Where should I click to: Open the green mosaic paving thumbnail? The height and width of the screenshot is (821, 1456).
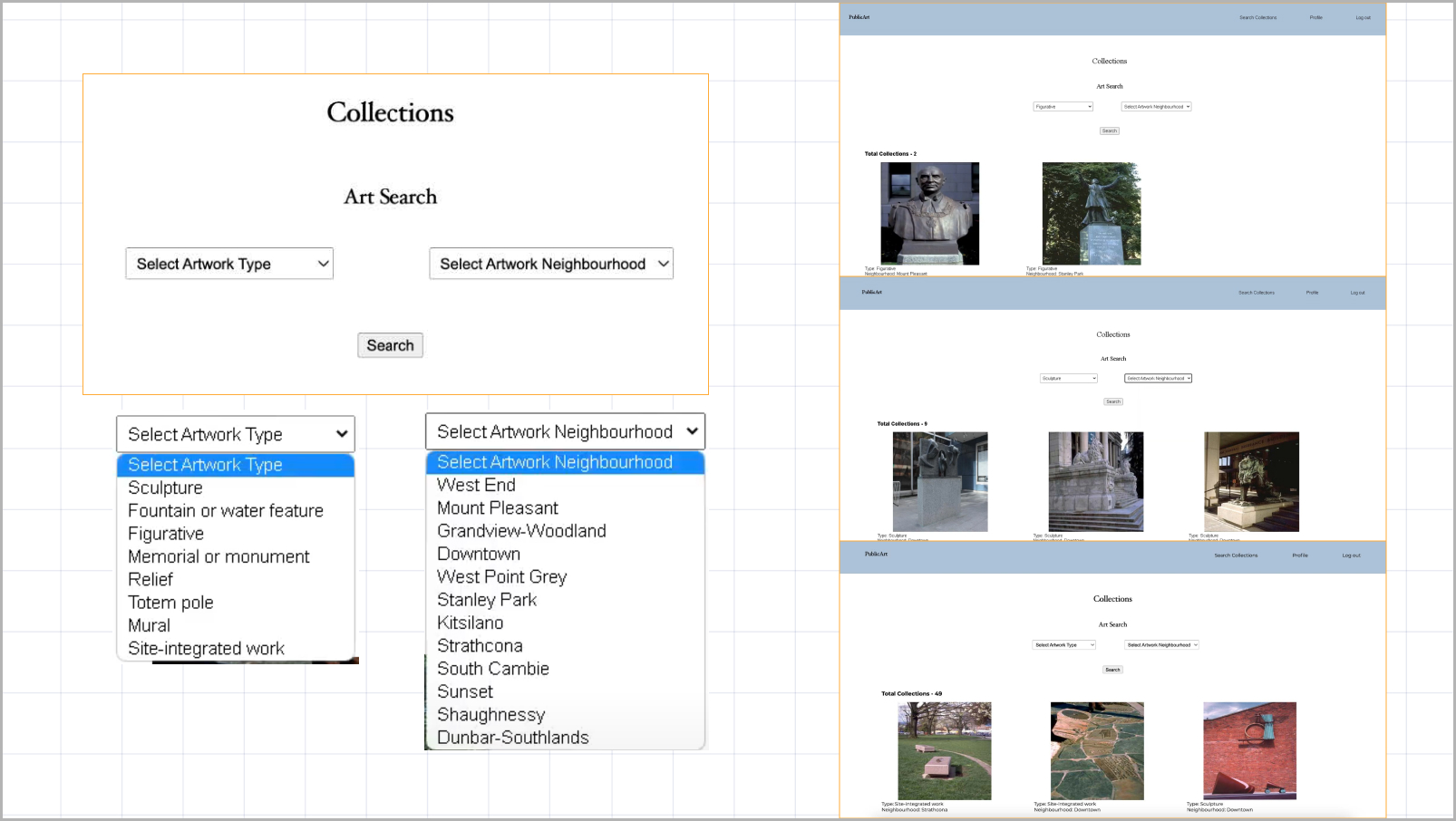pyautogui.click(x=1097, y=751)
